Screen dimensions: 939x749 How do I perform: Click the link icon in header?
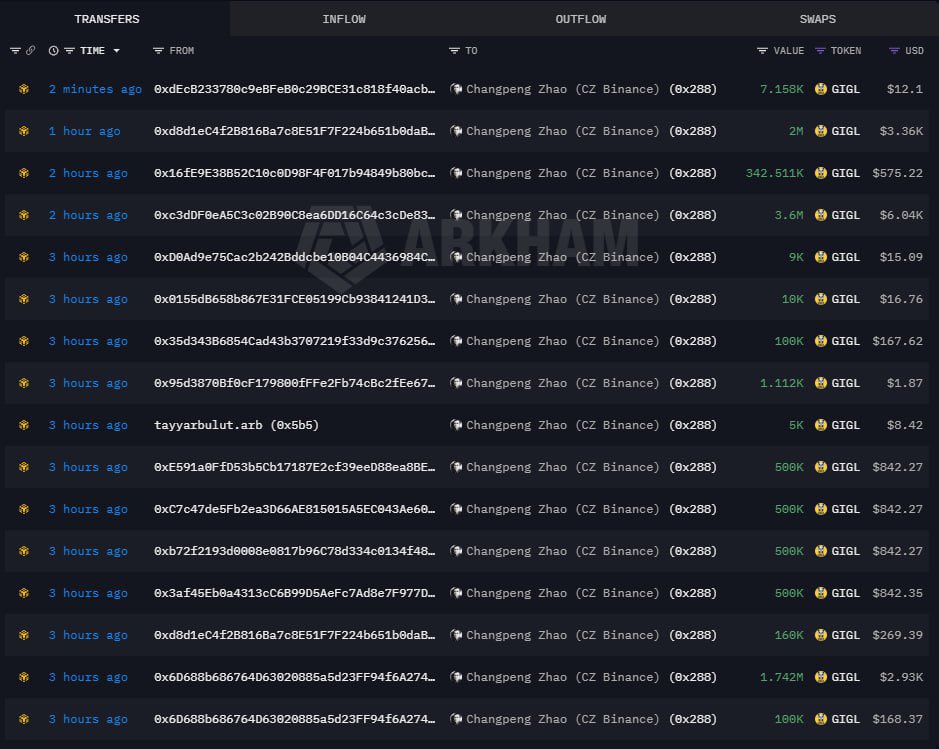click(x=30, y=51)
